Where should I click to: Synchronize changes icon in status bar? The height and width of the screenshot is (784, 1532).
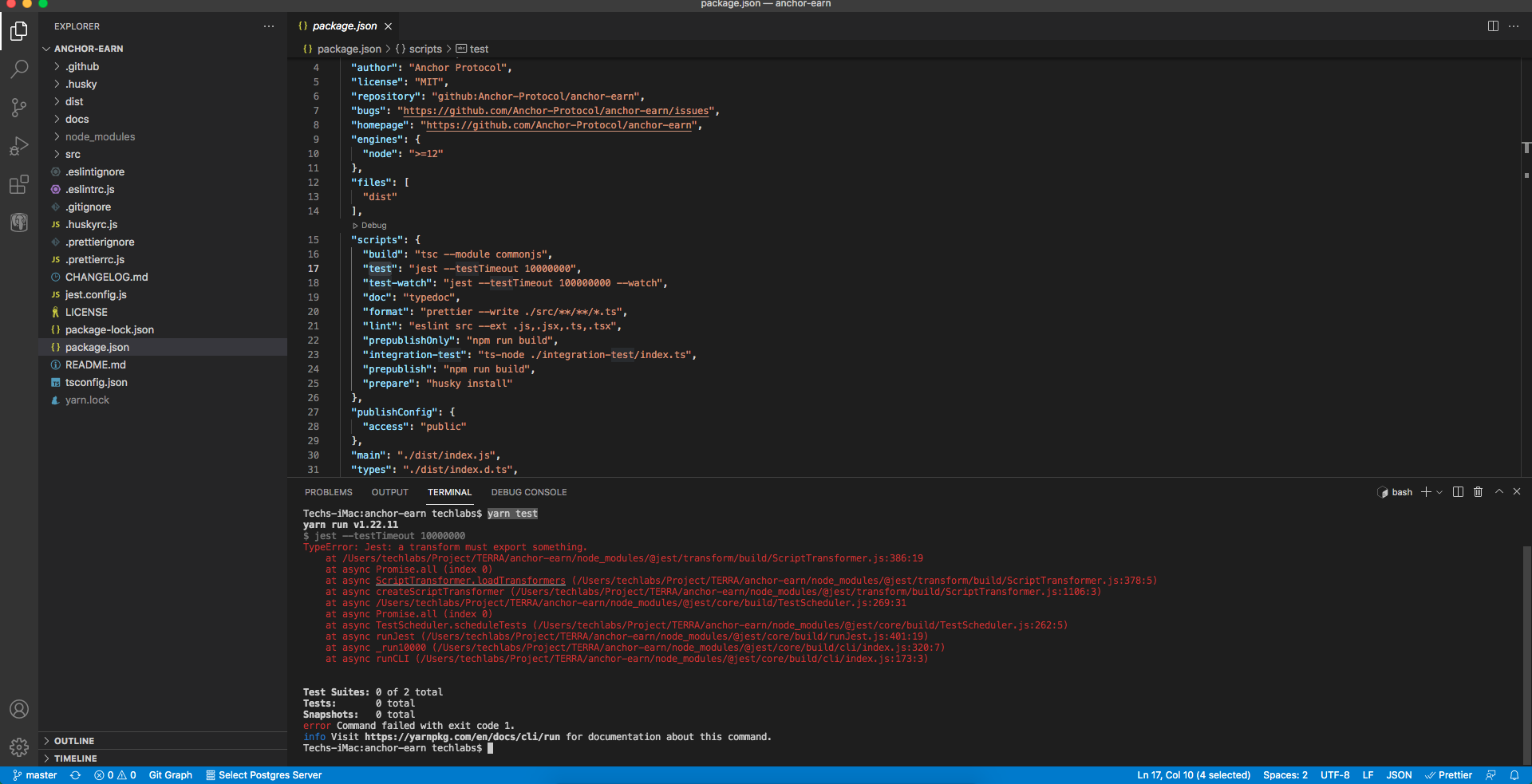(x=76, y=775)
